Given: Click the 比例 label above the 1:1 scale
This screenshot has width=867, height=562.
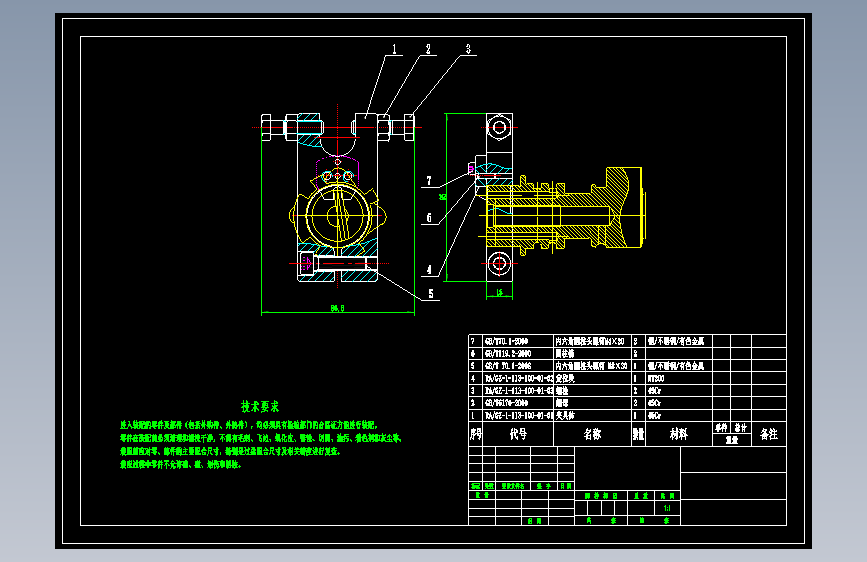Looking at the screenshot, I should (x=667, y=496).
